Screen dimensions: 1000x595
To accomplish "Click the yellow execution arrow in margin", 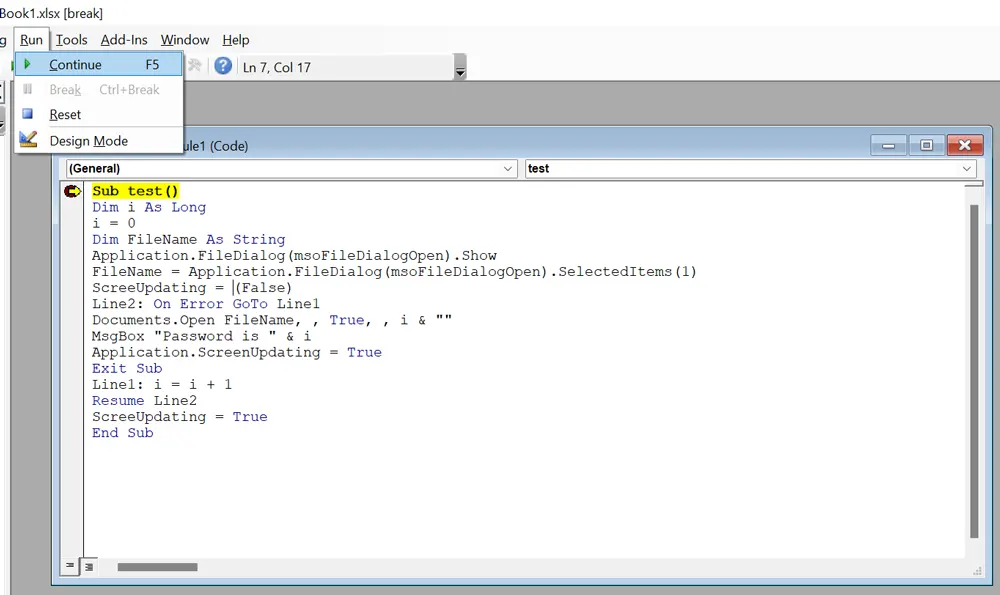I will click(x=72, y=191).
